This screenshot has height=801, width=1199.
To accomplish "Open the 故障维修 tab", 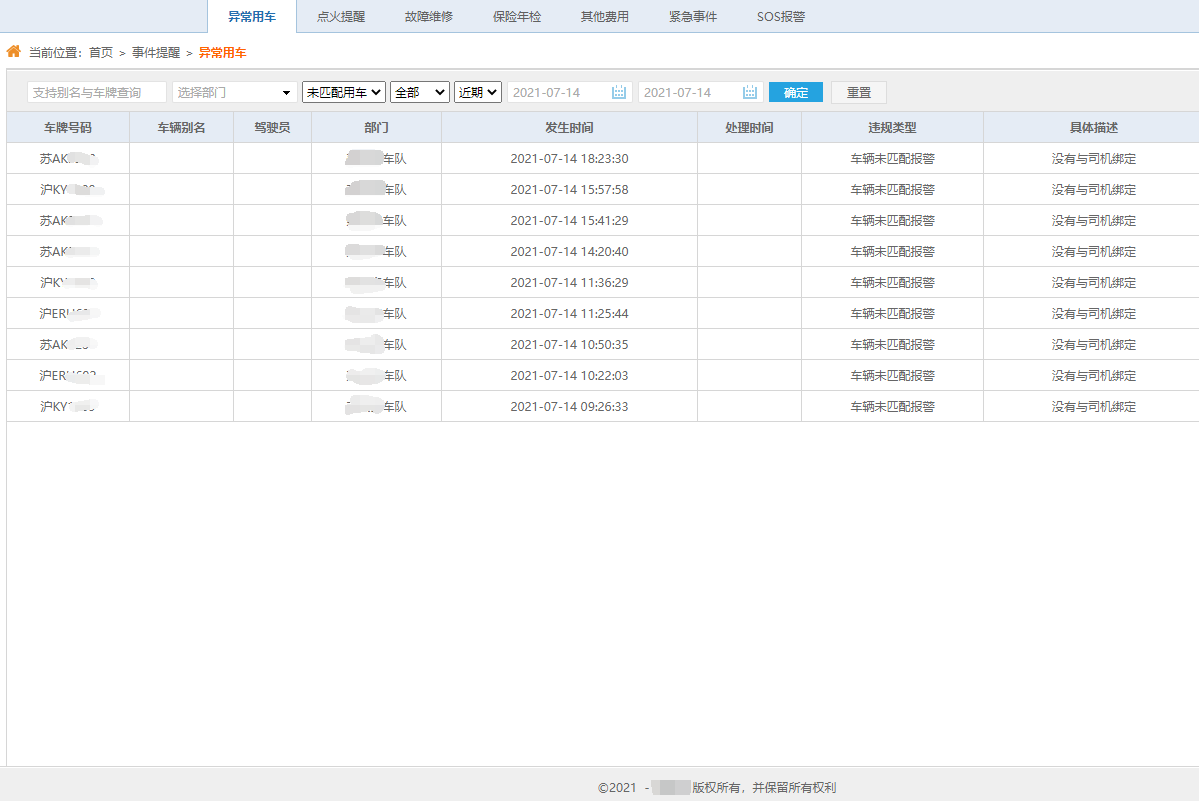I will point(428,16).
